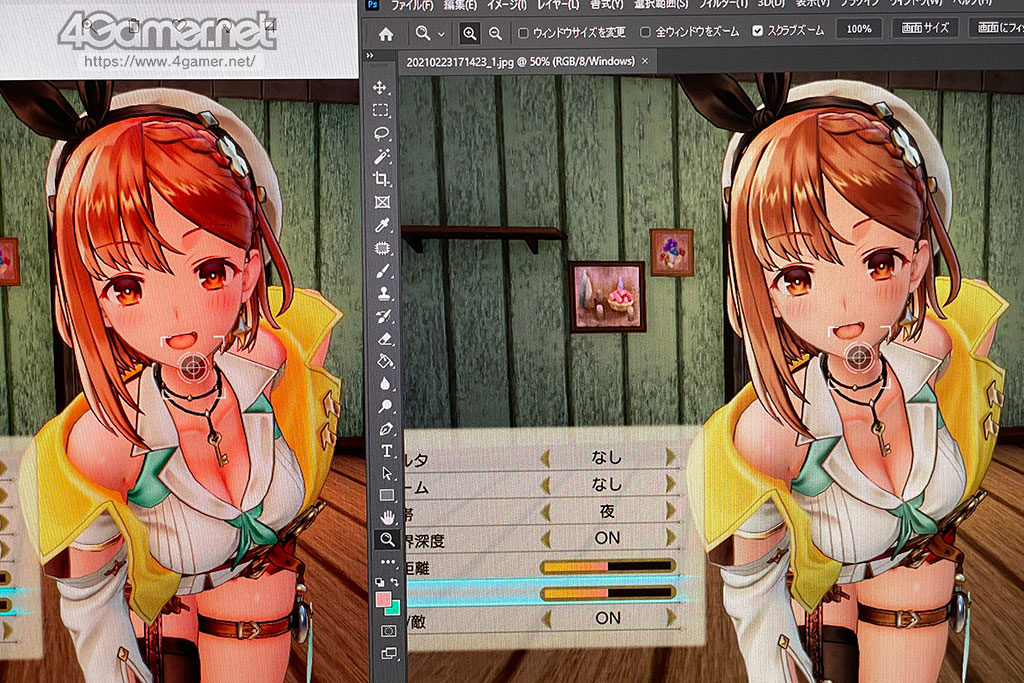The image size is (1024, 683).
Task: Click the pink foreground color swatch
Action: pos(383,601)
